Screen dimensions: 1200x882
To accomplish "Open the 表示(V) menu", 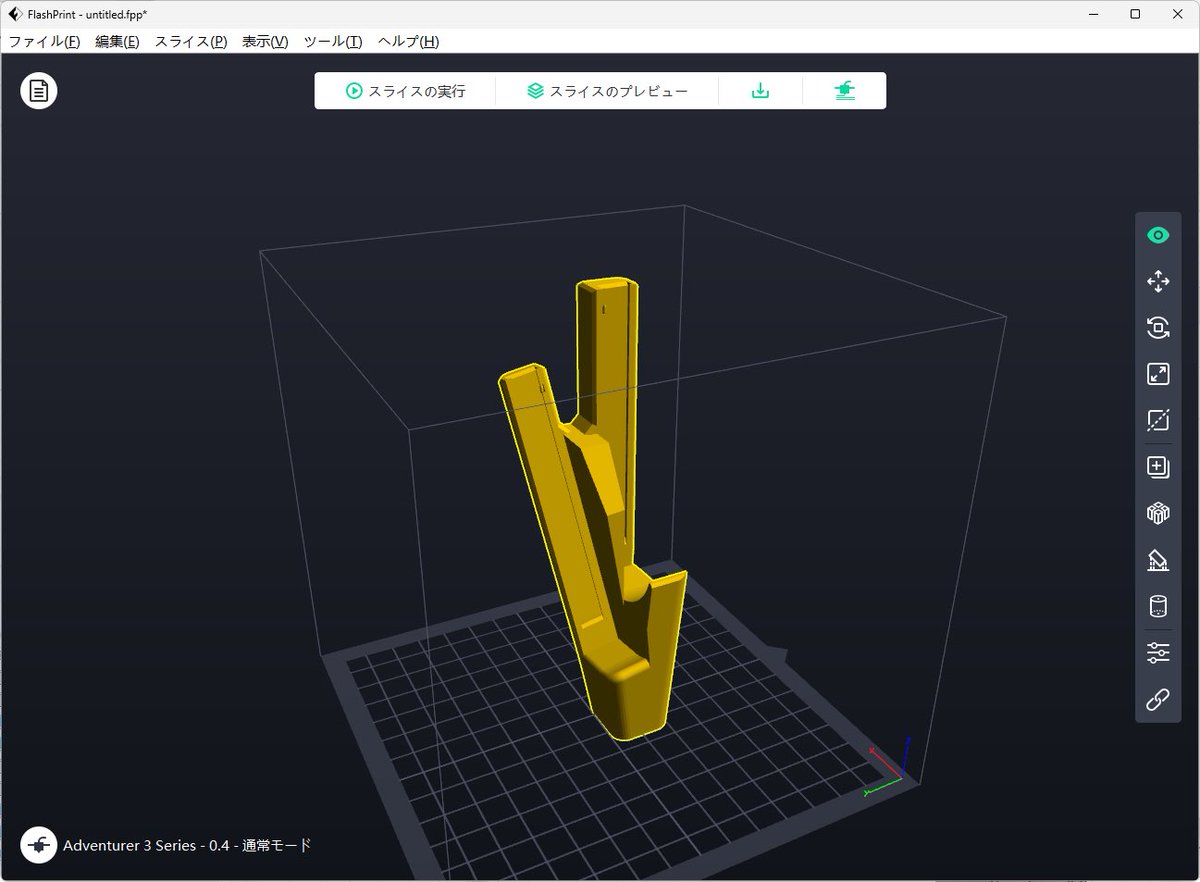I will [265, 41].
